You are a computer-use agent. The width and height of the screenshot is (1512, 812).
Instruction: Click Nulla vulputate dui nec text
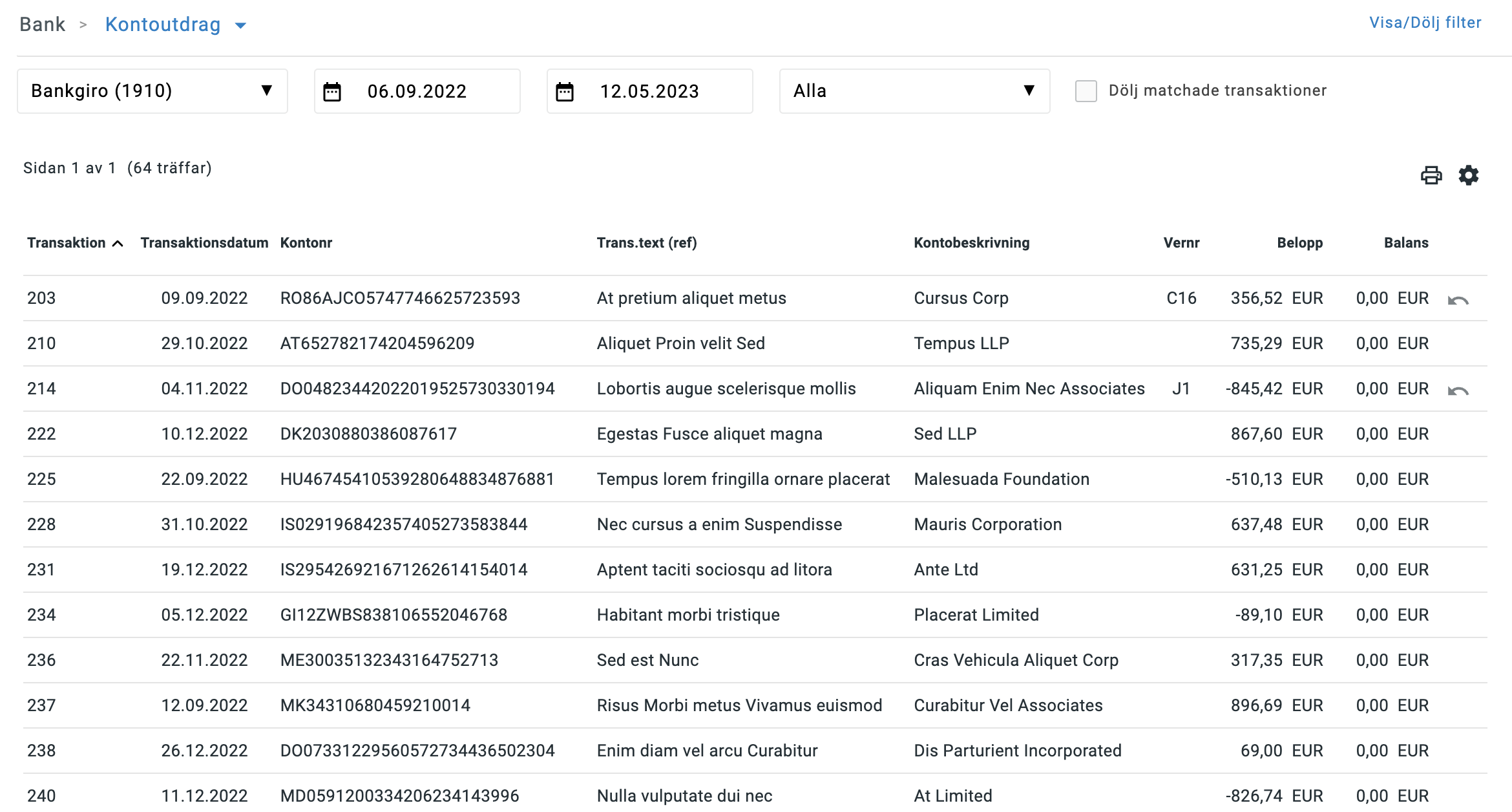pos(684,796)
